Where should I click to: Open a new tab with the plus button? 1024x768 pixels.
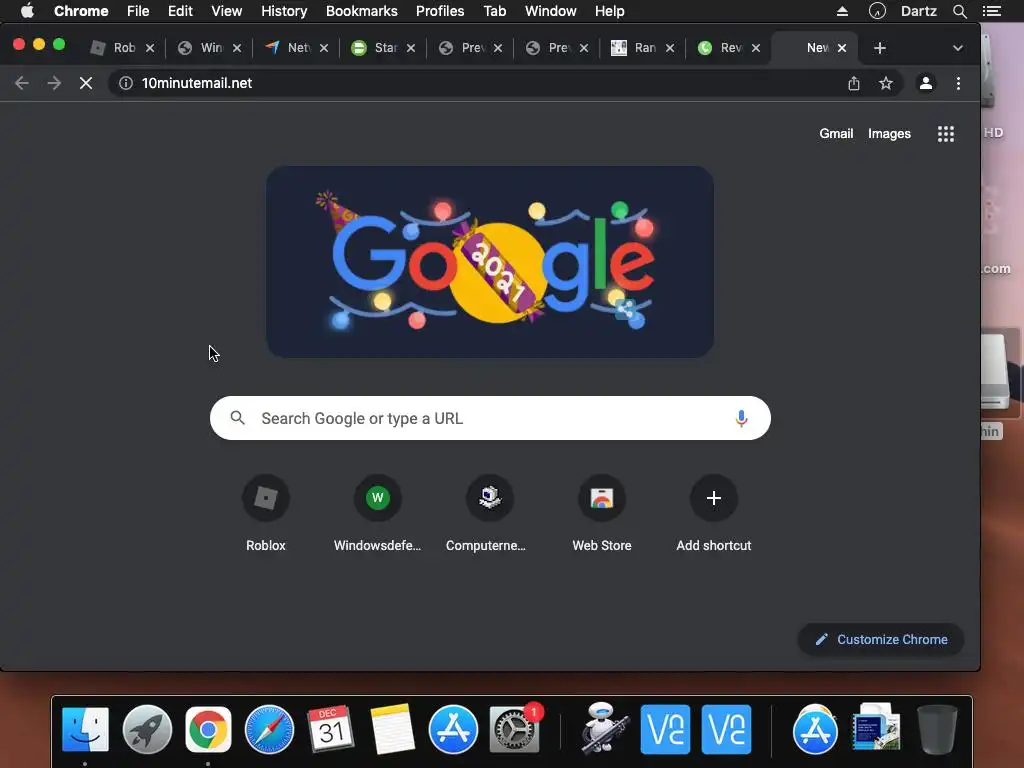pyautogui.click(x=880, y=48)
